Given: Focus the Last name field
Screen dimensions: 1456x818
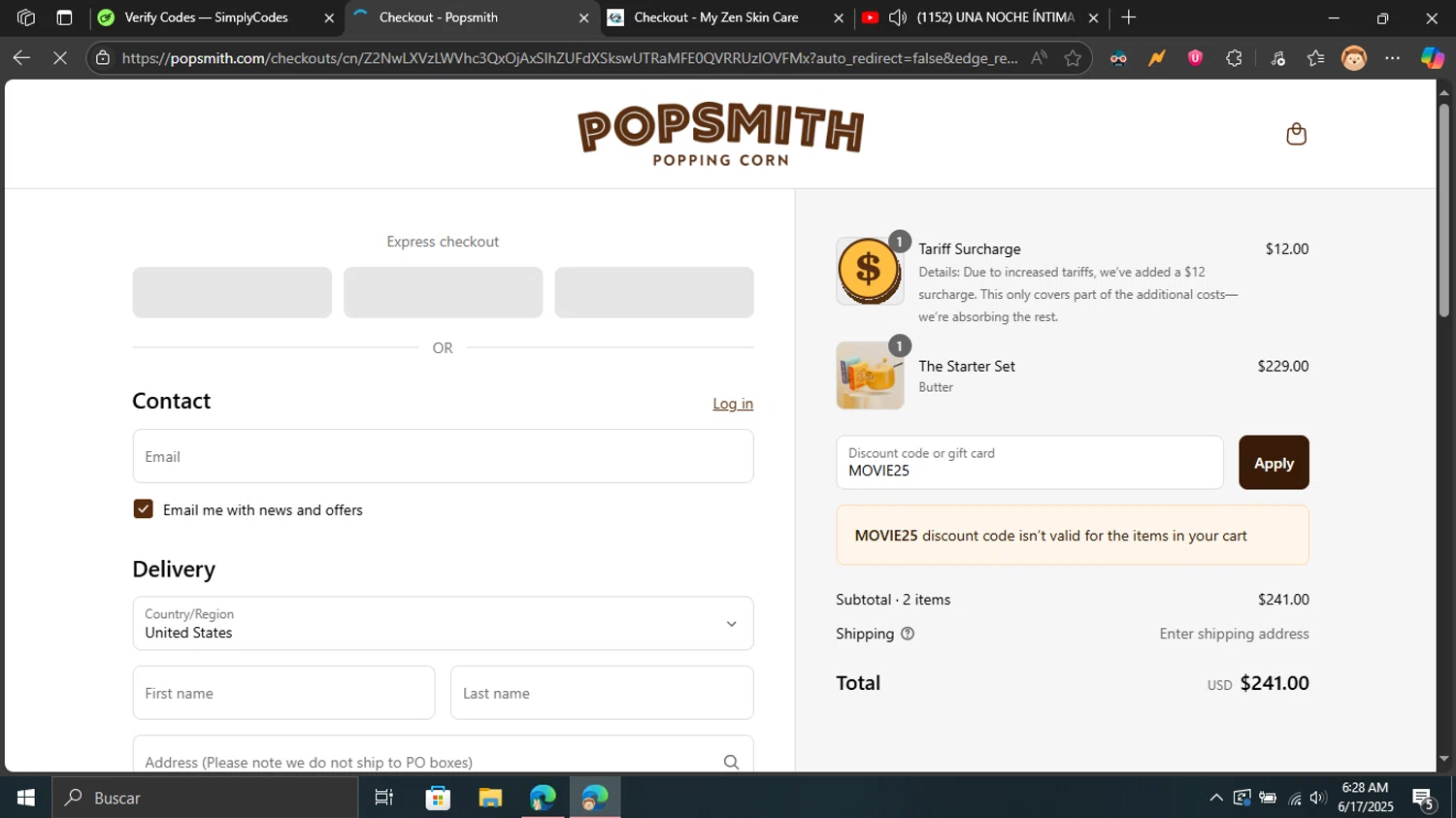Looking at the screenshot, I should coord(602,693).
